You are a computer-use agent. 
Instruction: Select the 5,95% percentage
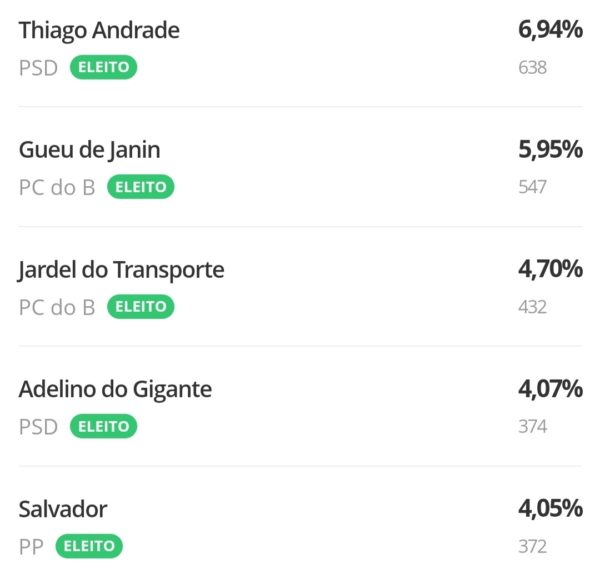(550, 150)
